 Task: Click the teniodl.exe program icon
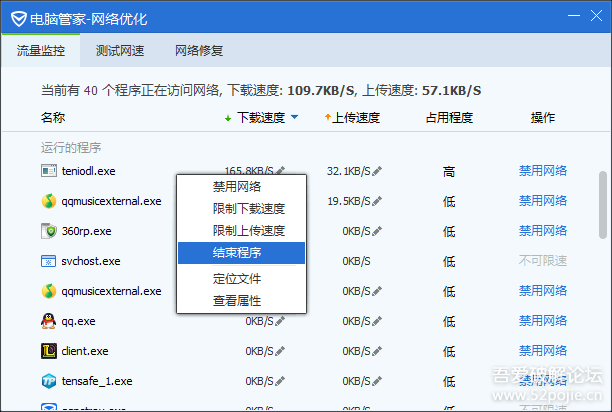point(49,171)
